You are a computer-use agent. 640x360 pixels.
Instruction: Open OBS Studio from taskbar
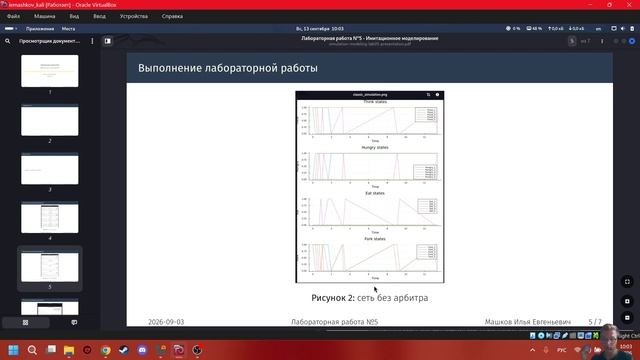point(197,350)
